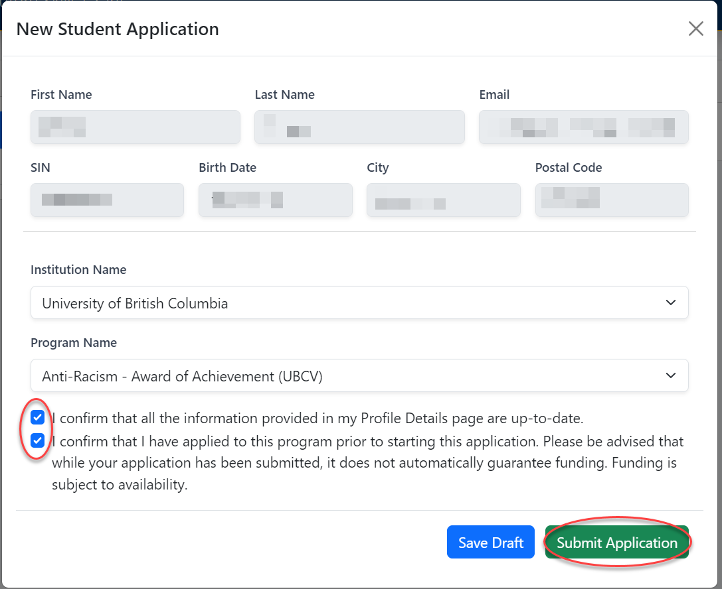722x590 pixels.
Task: Click the Save Draft button
Action: coord(490,542)
